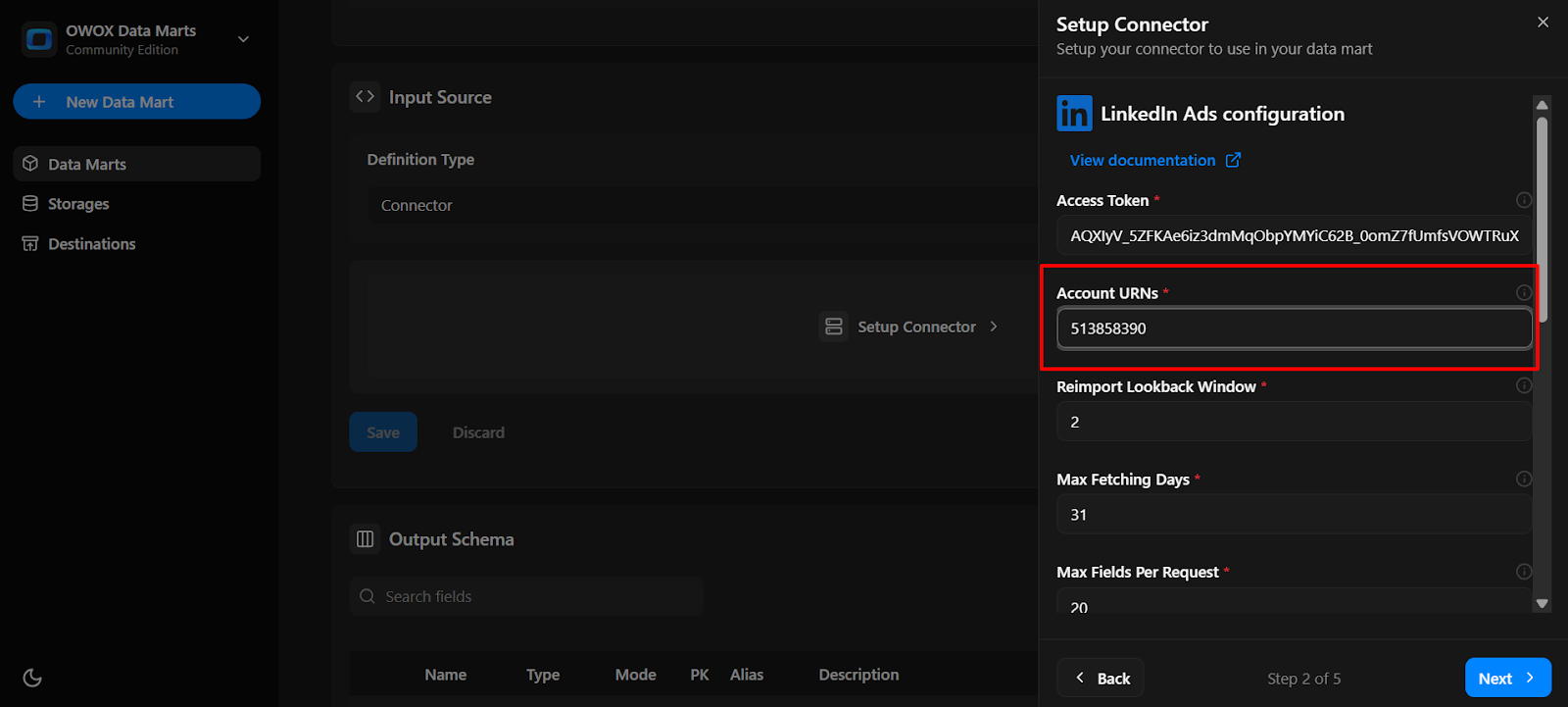1568x707 pixels.
Task: Click the New Data Mart button
Action: (x=136, y=102)
